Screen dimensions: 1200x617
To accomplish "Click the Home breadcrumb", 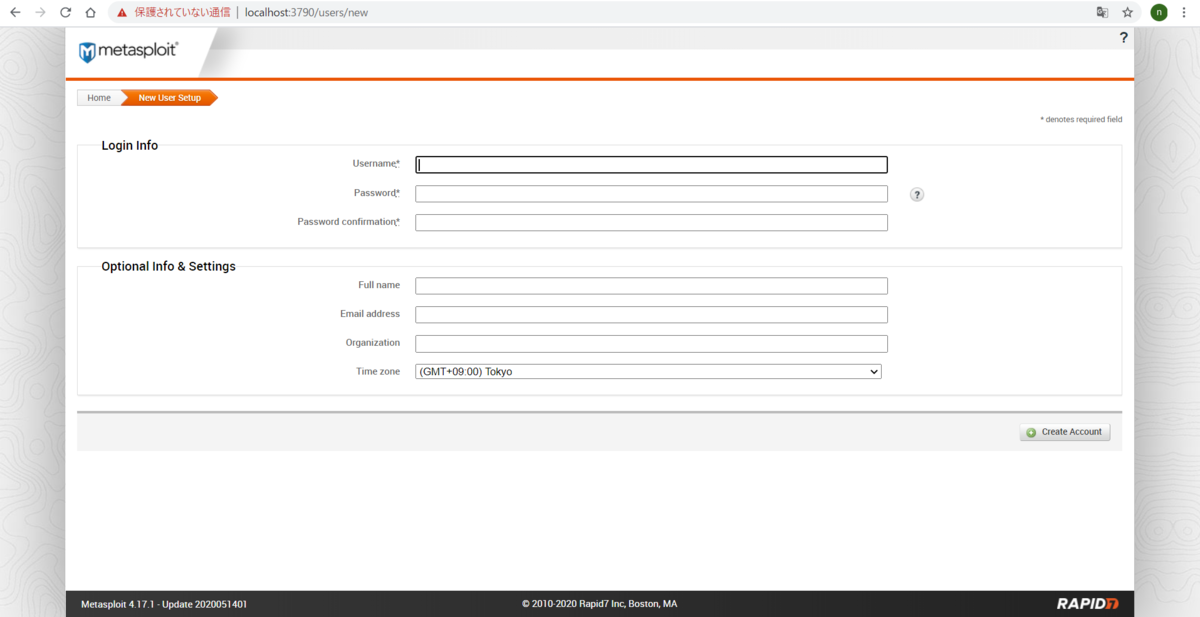I will click(99, 98).
